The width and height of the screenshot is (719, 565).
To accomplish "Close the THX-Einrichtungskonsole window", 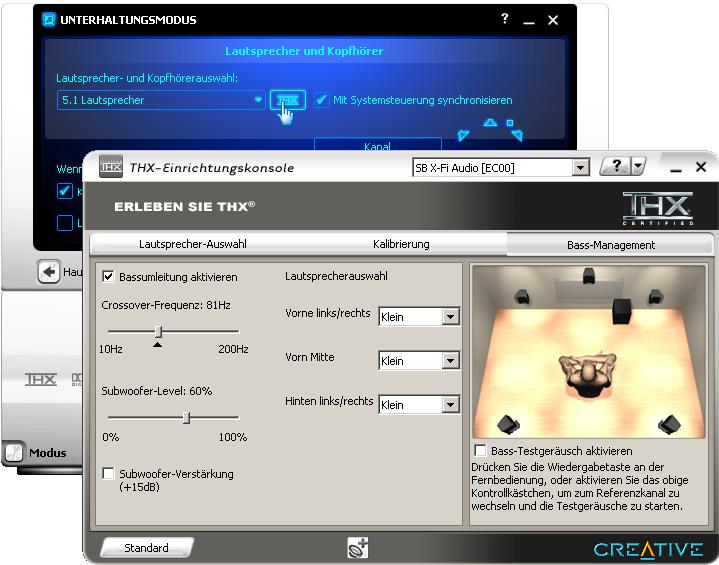I will click(701, 167).
